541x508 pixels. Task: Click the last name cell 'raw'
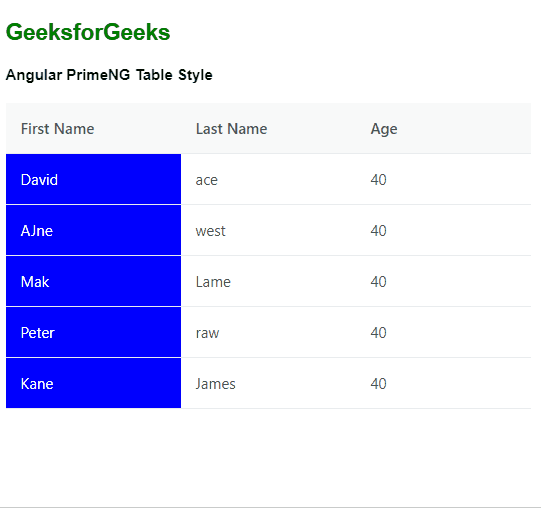click(x=268, y=333)
